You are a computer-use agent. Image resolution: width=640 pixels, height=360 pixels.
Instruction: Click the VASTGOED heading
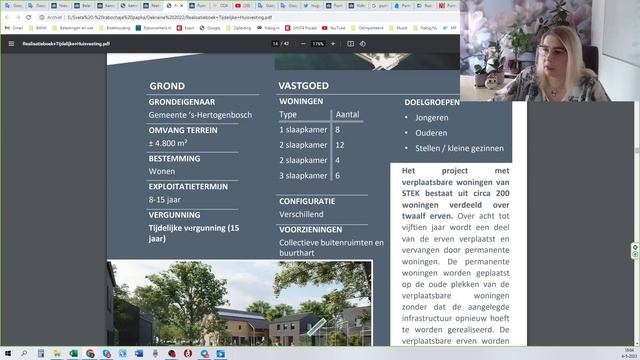303,86
